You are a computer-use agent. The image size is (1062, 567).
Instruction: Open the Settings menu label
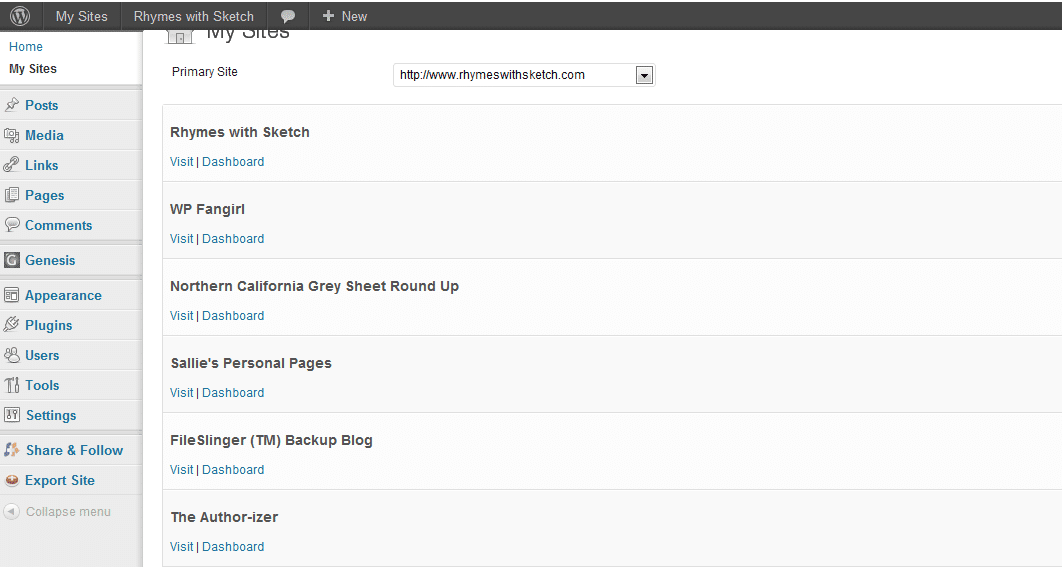51,415
